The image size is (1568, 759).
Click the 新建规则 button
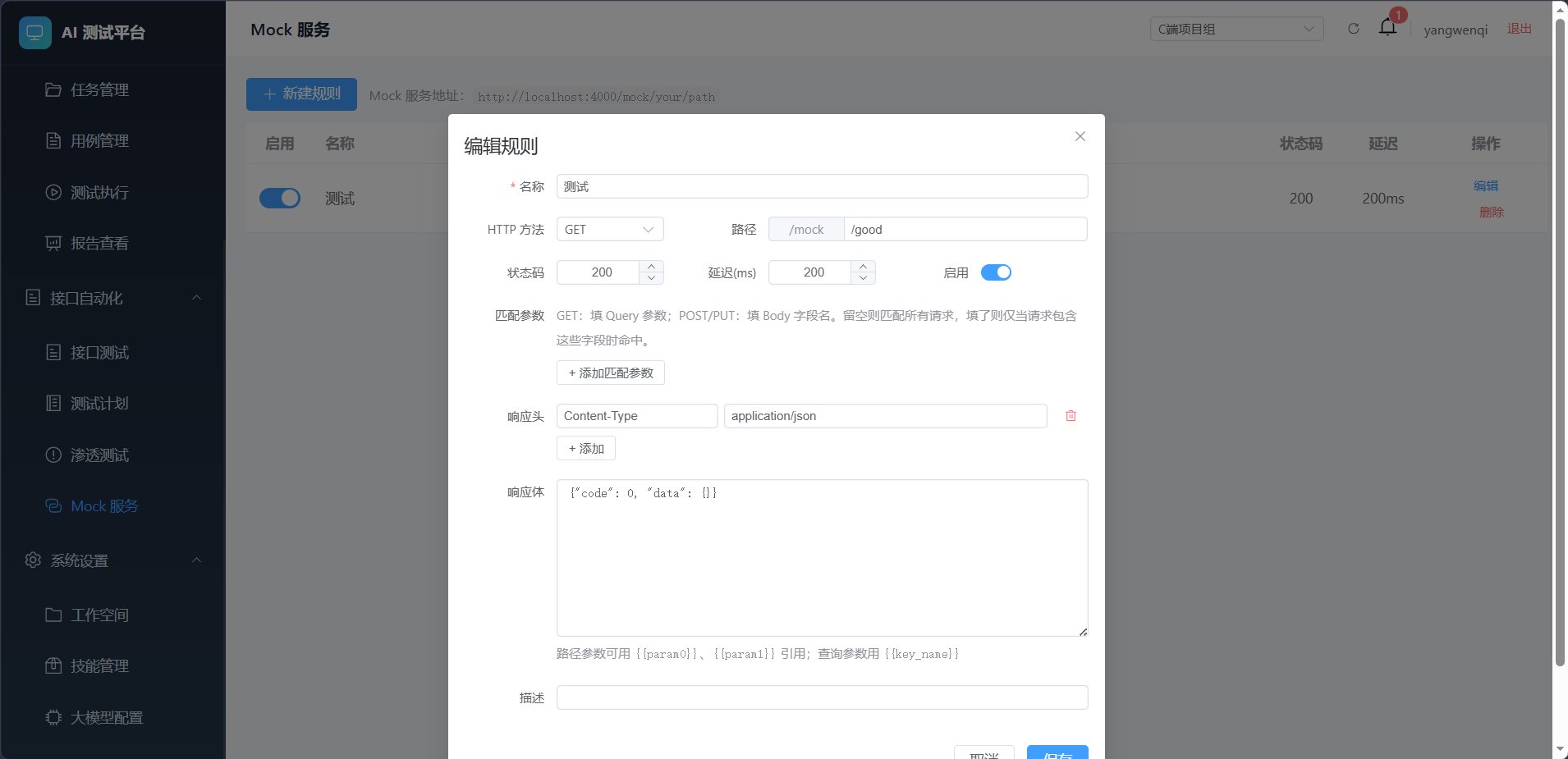(301, 94)
